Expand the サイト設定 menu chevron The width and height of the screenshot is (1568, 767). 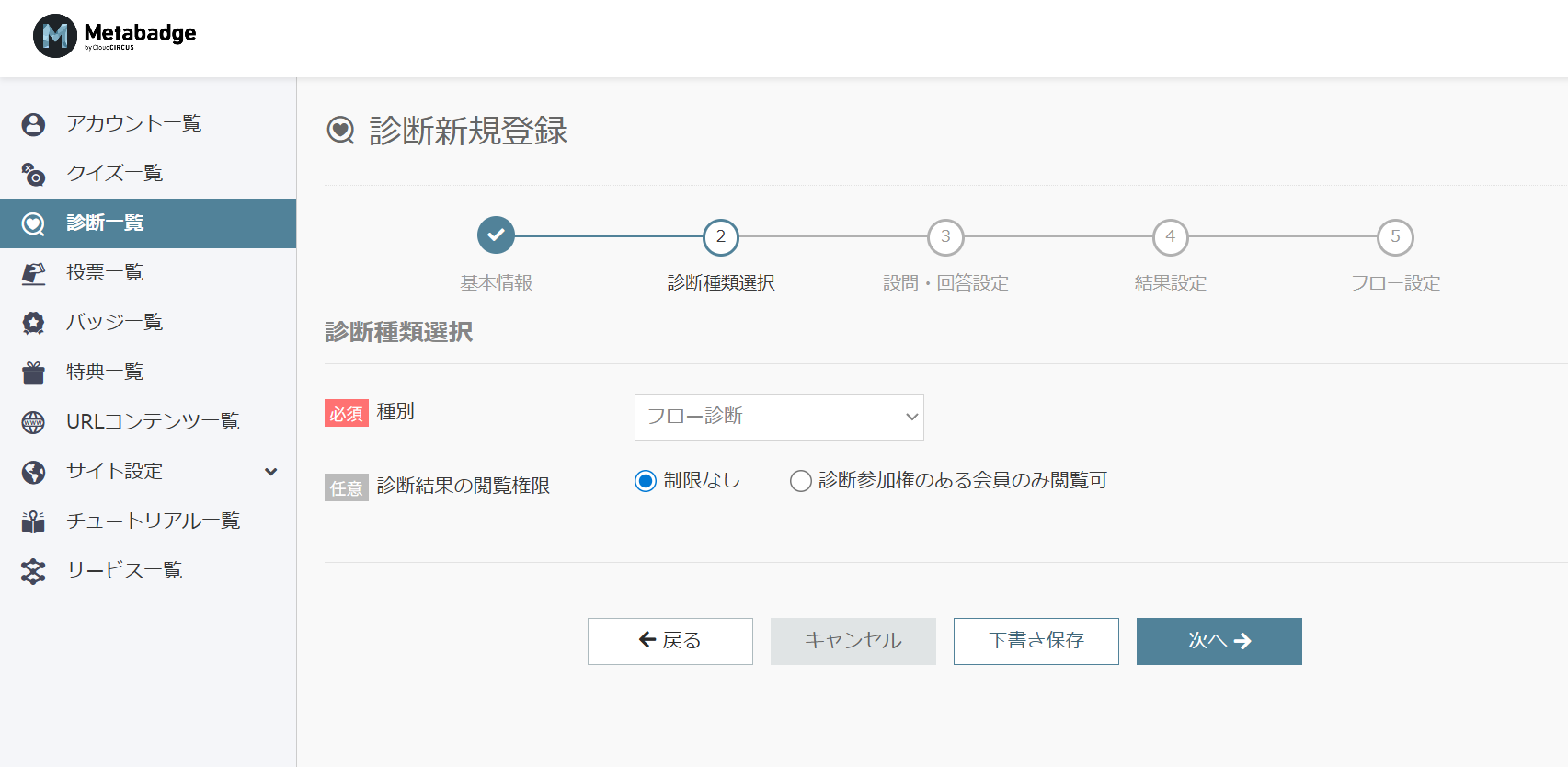point(271,472)
